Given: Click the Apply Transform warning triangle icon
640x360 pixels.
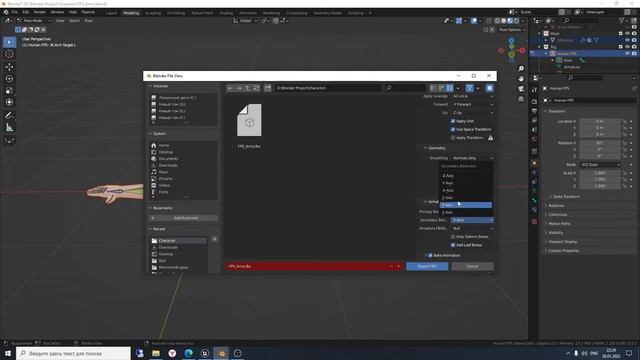Looking at the screenshot, I should 491,138.
